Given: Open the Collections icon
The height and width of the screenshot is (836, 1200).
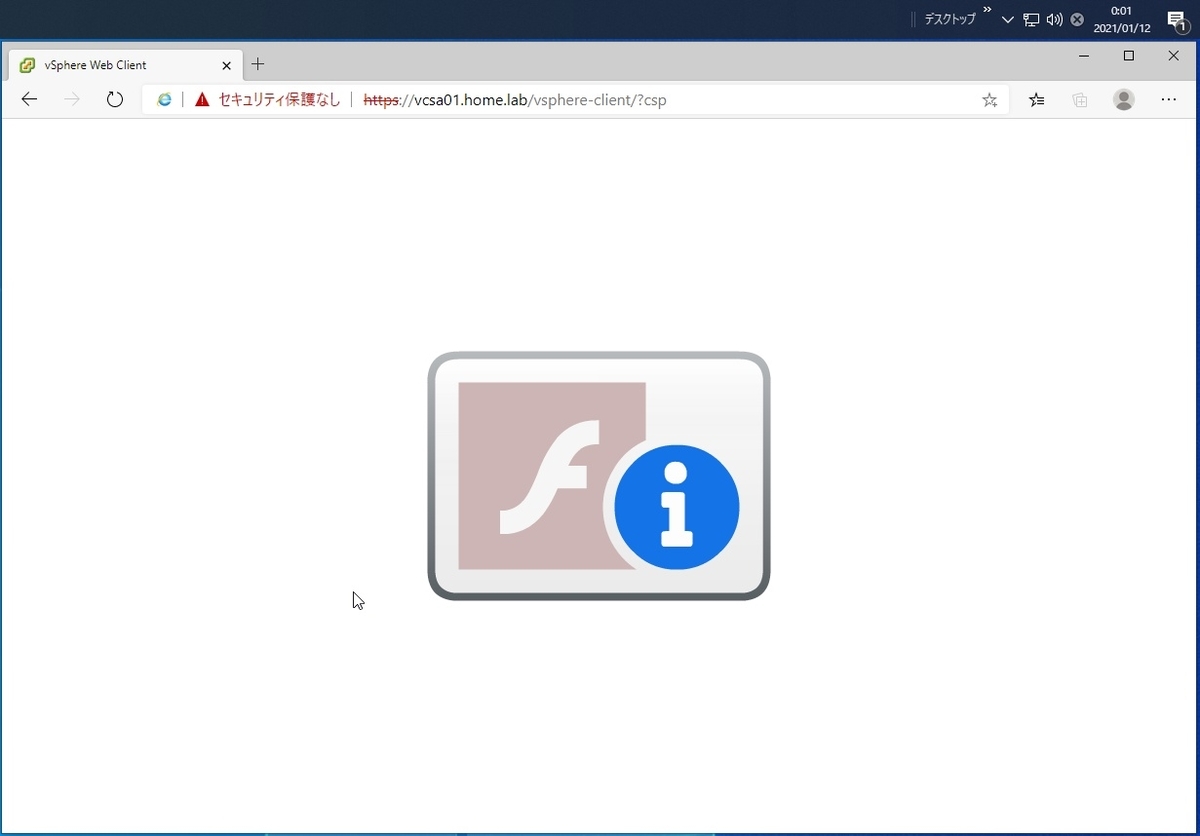Looking at the screenshot, I should click(x=1080, y=99).
